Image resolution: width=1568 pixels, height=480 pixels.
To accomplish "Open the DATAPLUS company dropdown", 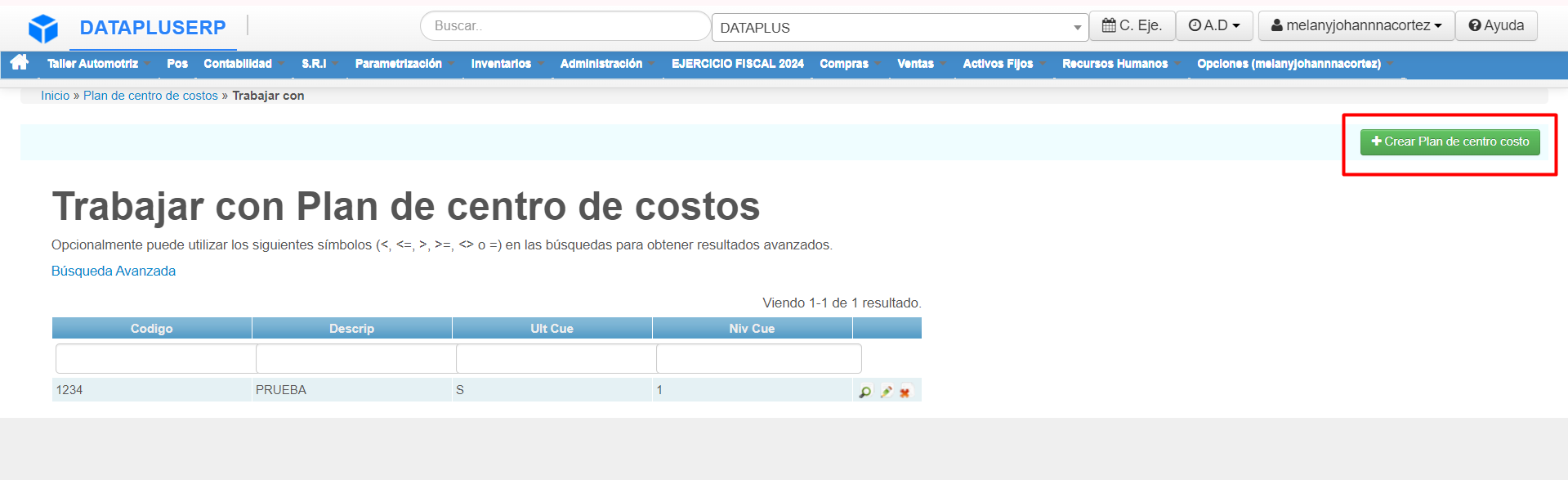I will point(900,28).
